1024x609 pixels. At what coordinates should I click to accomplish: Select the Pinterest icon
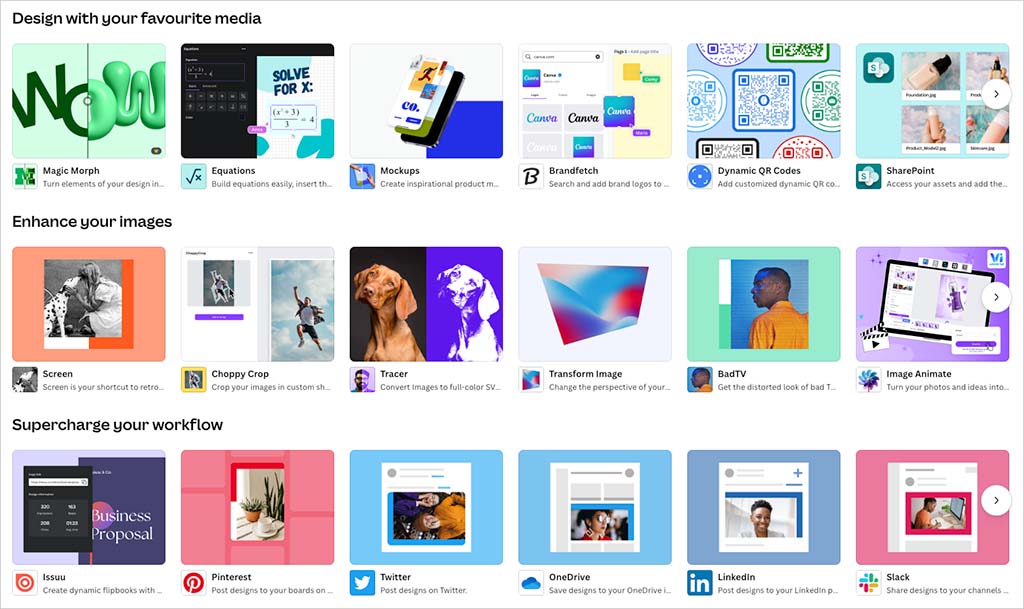click(191, 581)
